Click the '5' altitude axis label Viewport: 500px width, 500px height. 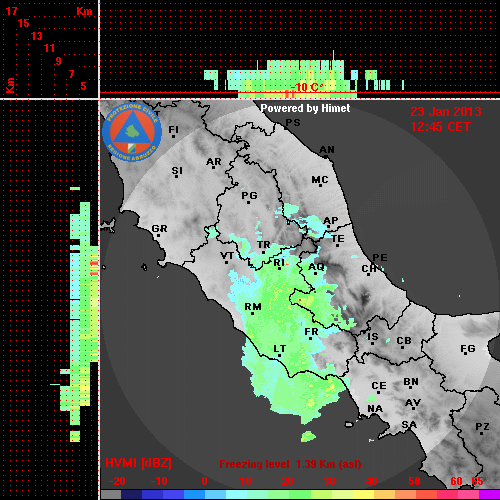click(x=83, y=86)
